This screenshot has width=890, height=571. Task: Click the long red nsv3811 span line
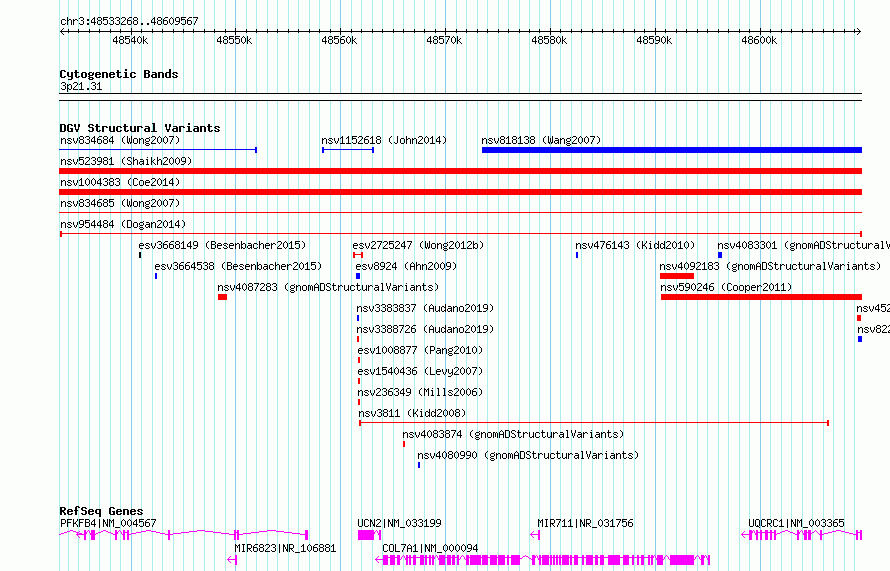[x=594, y=423]
